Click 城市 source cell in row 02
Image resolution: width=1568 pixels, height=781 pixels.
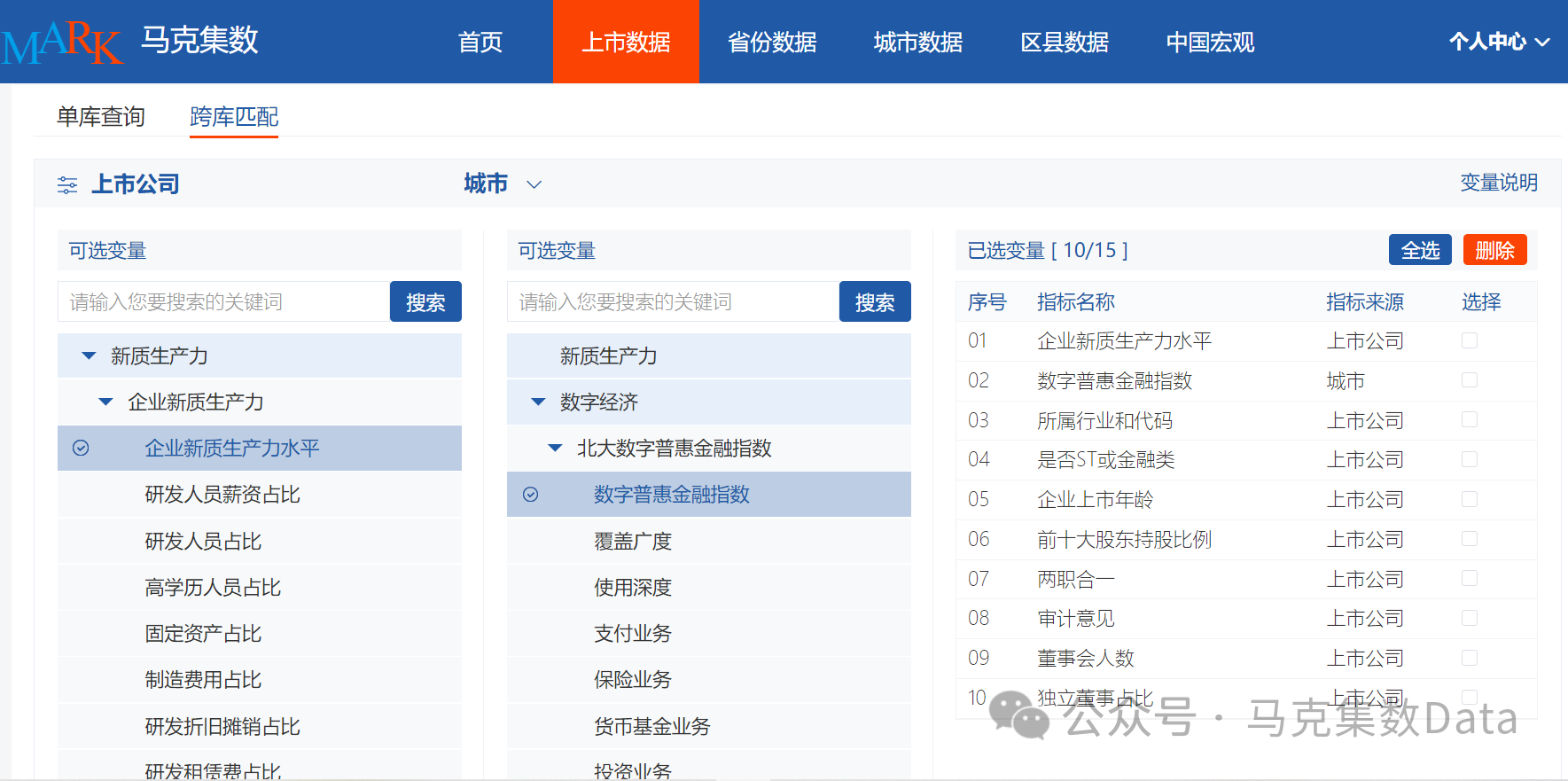1346,381
